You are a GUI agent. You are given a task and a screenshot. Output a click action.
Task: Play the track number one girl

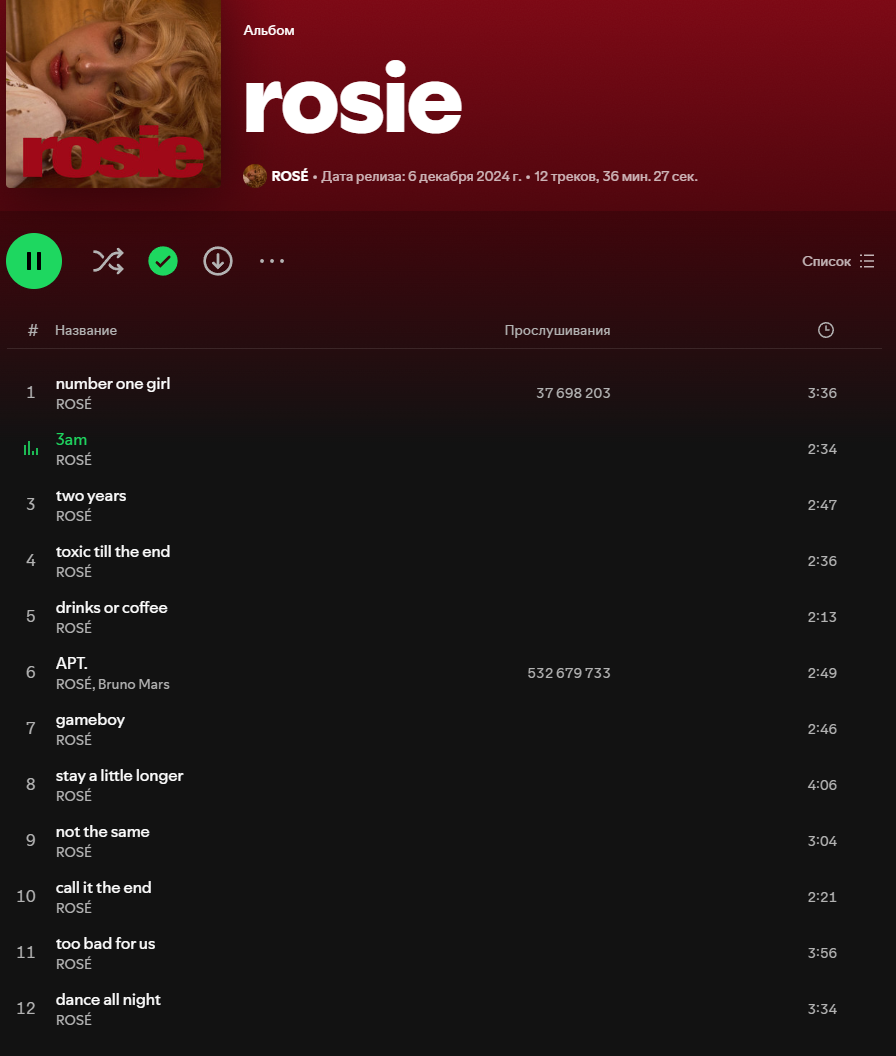click(x=113, y=384)
